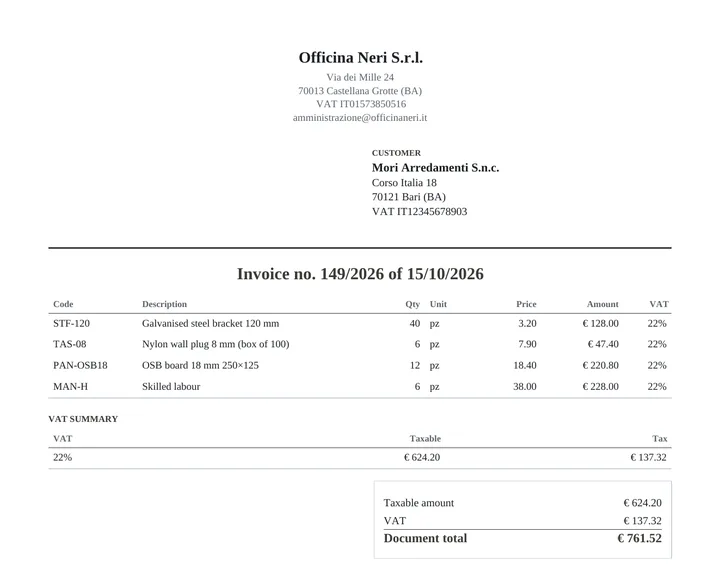Select the quantity 12 in the PAN-OSB18 row

tap(415, 365)
